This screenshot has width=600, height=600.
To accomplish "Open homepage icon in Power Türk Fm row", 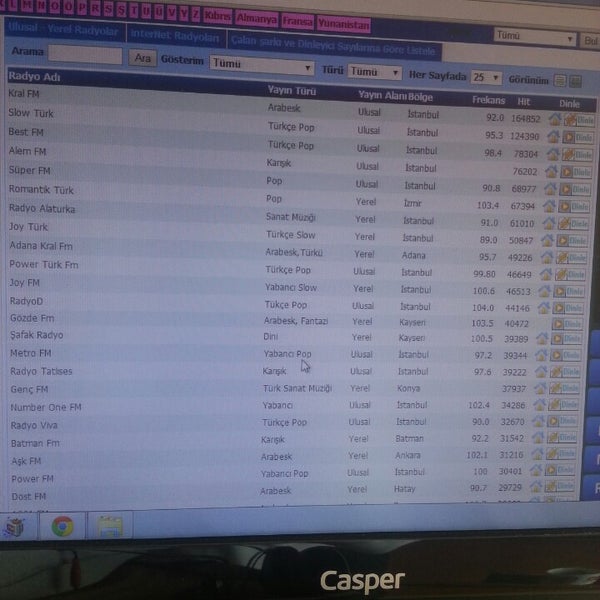I will pyautogui.click(x=546, y=274).
